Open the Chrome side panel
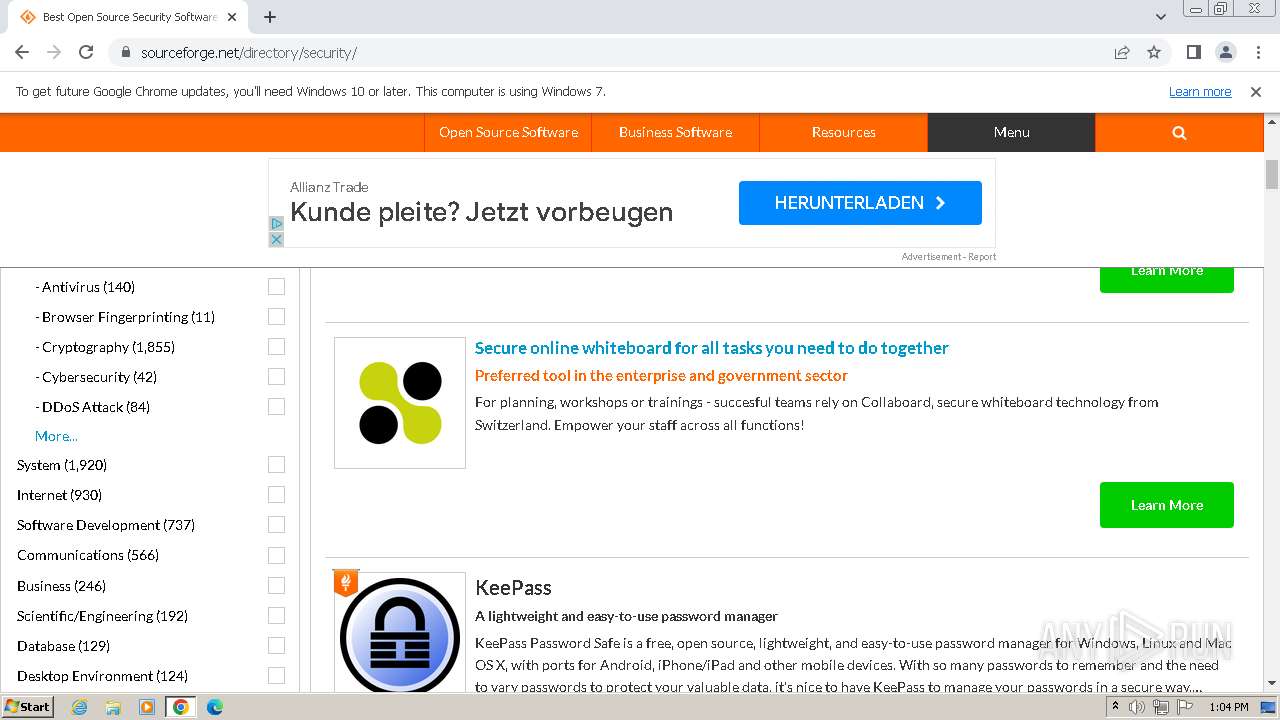Viewport: 1280px width, 720px height. tap(1194, 52)
